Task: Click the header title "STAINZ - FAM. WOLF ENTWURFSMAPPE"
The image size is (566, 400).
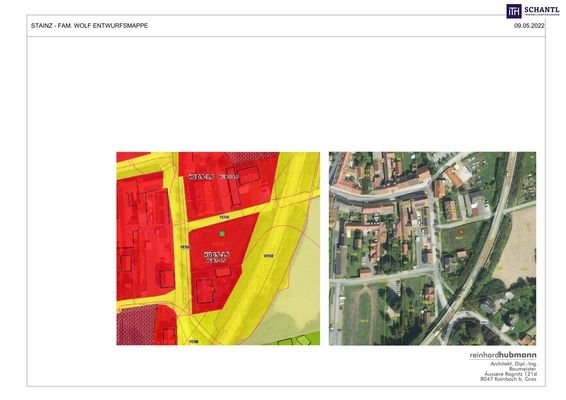Action: (89, 26)
